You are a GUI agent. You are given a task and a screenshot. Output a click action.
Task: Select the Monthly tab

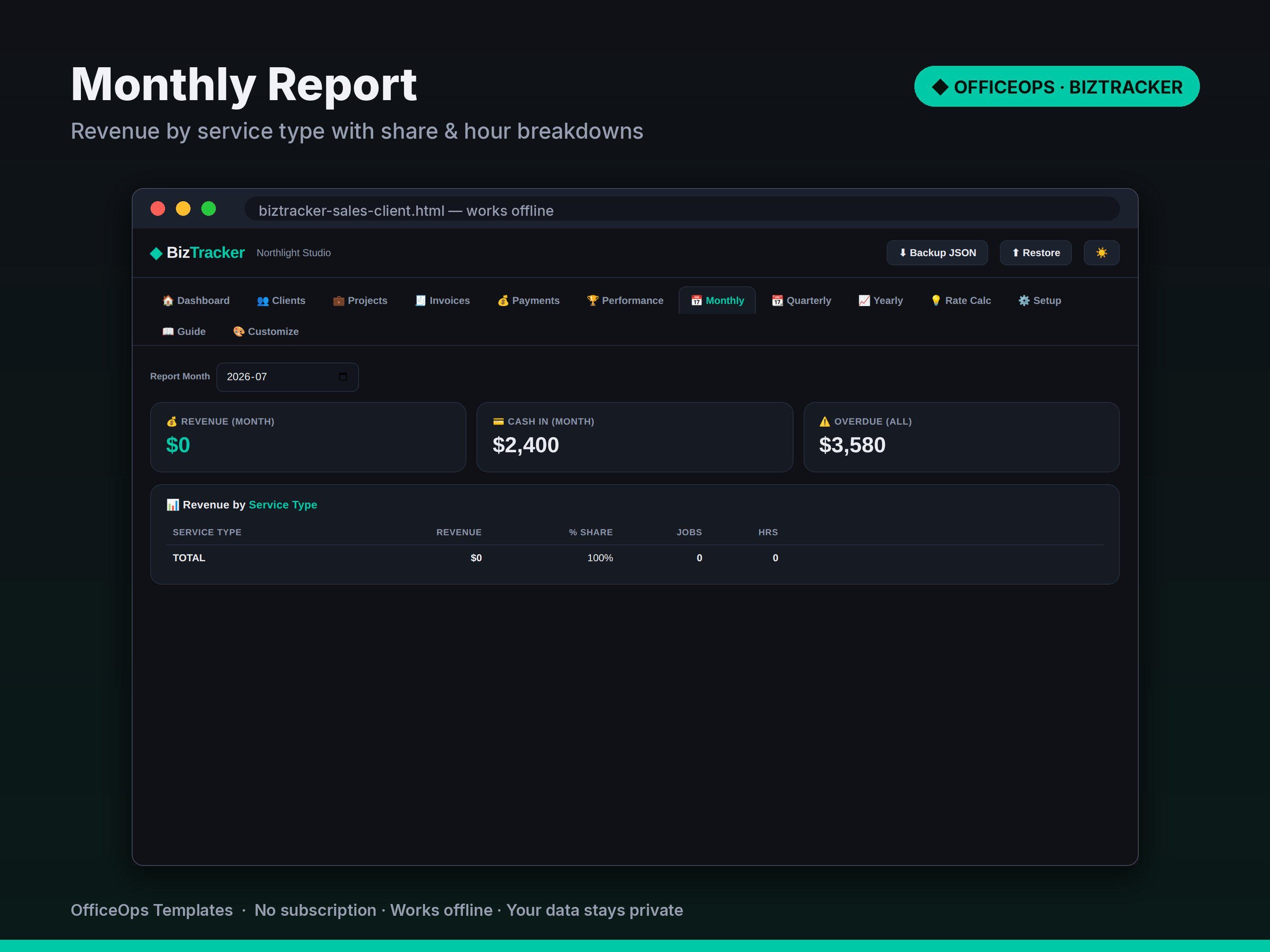(x=717, y=300)
